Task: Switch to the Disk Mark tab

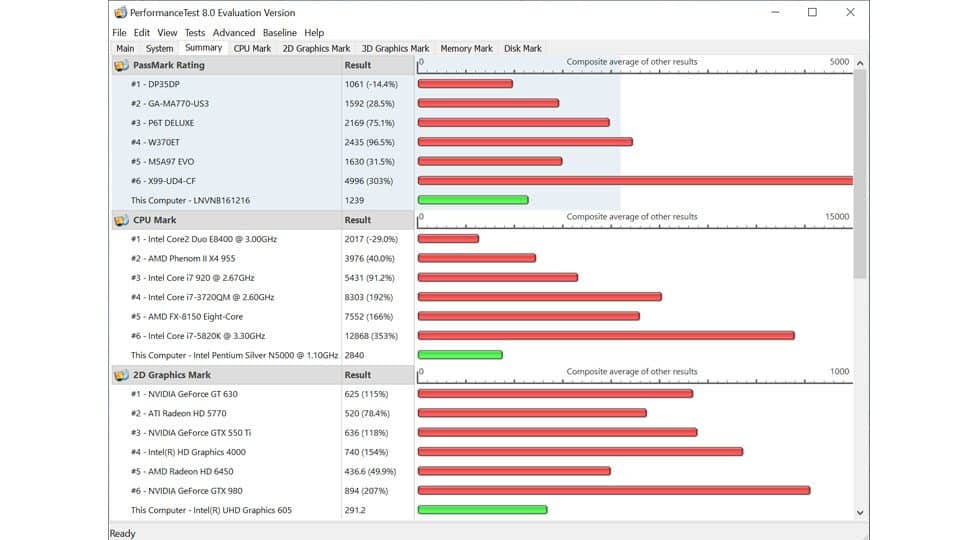Action: [523, 48]
